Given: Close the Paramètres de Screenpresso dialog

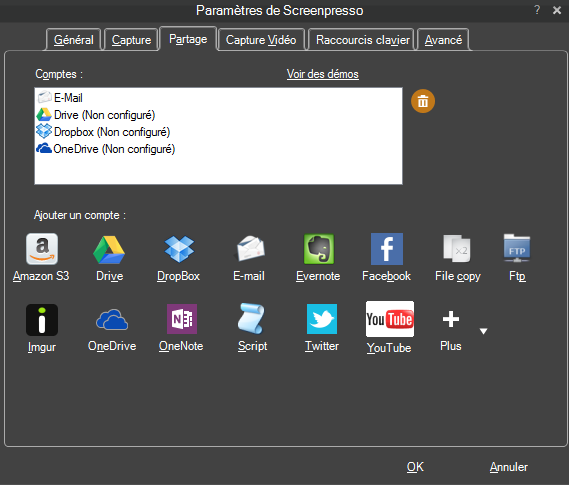Looking at the screenshot, I should tap(557, 10).
